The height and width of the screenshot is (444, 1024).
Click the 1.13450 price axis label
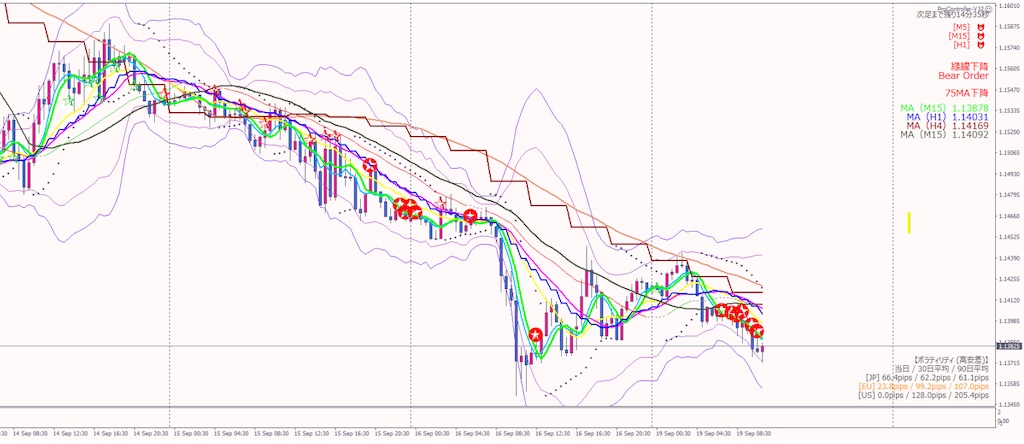coord(1009,405)
